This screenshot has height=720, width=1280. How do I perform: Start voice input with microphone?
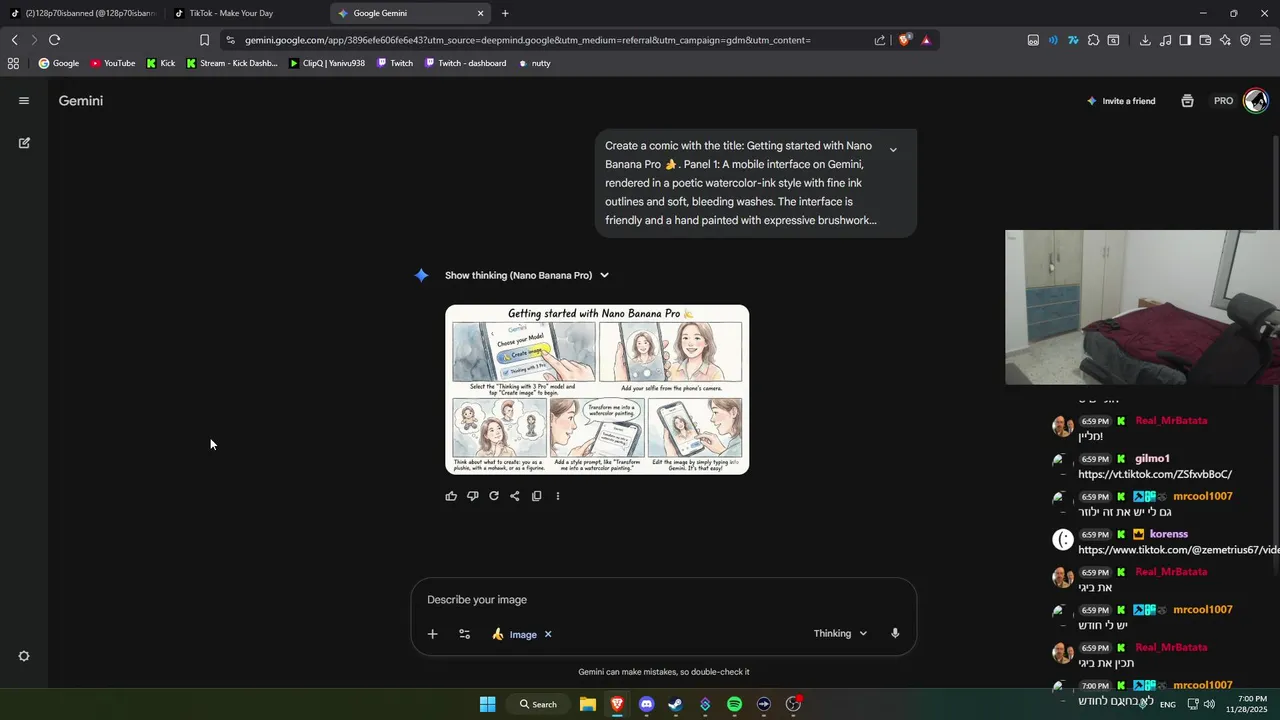[x=895, y=633]
